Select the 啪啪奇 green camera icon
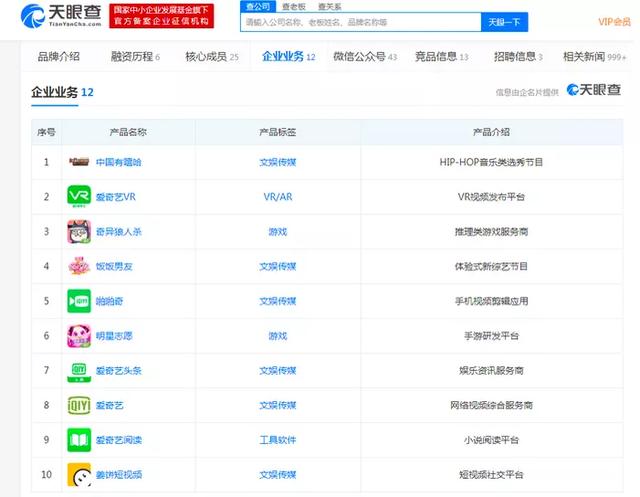This screenshot has width=640, height=497. pyautogui.click(x=79, y=301)
